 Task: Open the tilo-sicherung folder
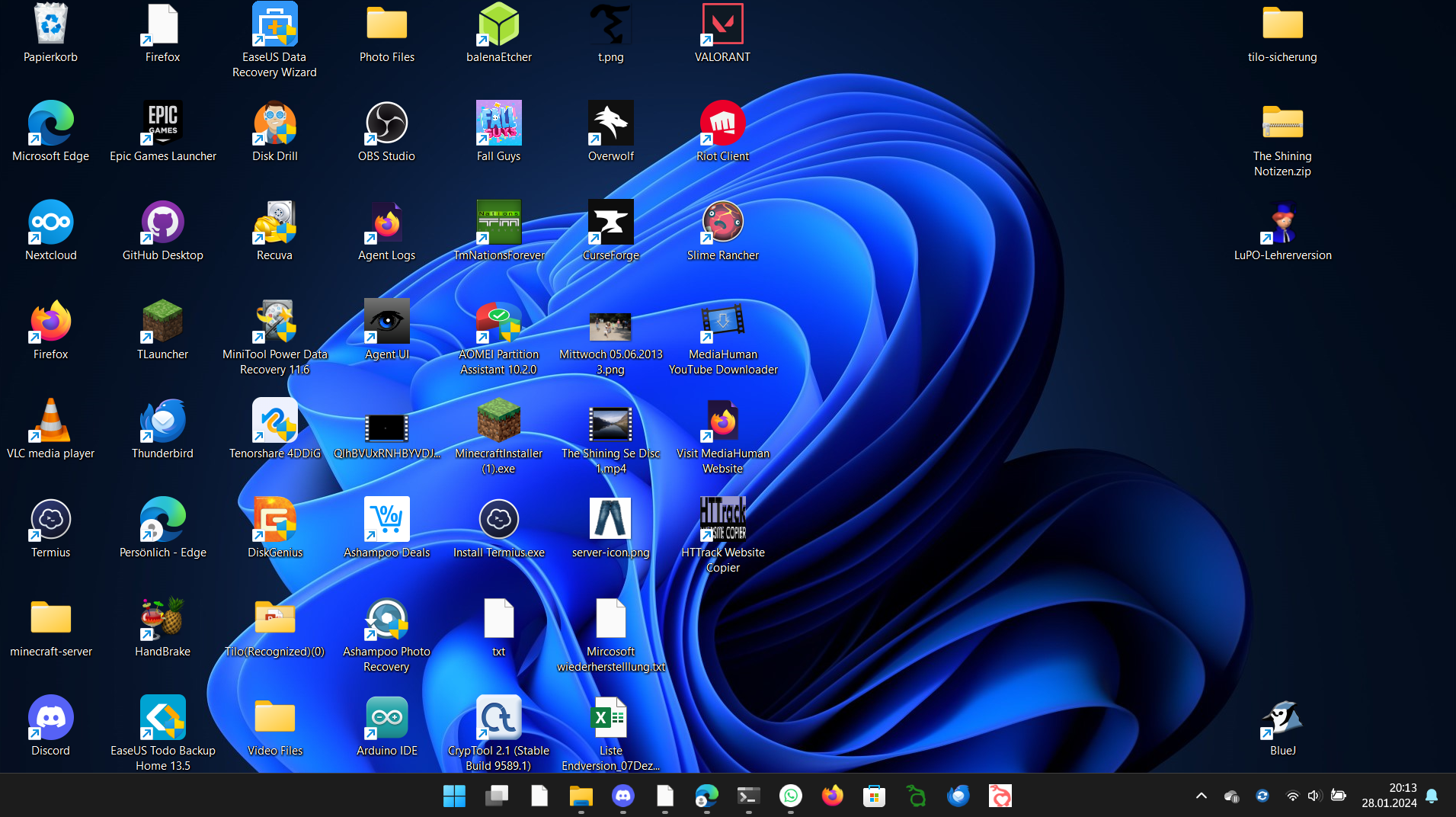click(x=1282, y=25)
